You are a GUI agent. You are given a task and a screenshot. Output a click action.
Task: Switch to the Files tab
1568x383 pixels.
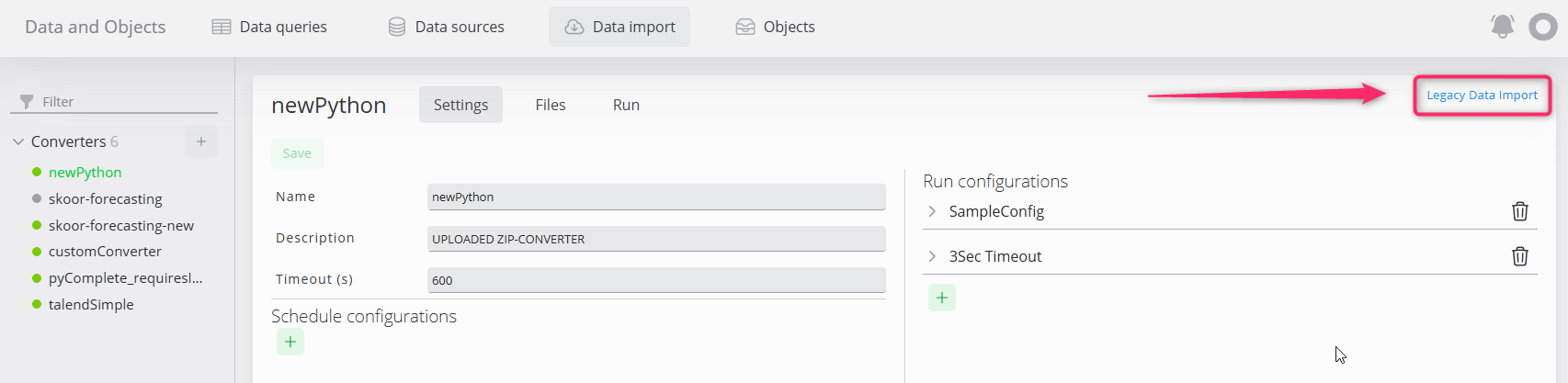pyautogui.click(x=550, y=105)
